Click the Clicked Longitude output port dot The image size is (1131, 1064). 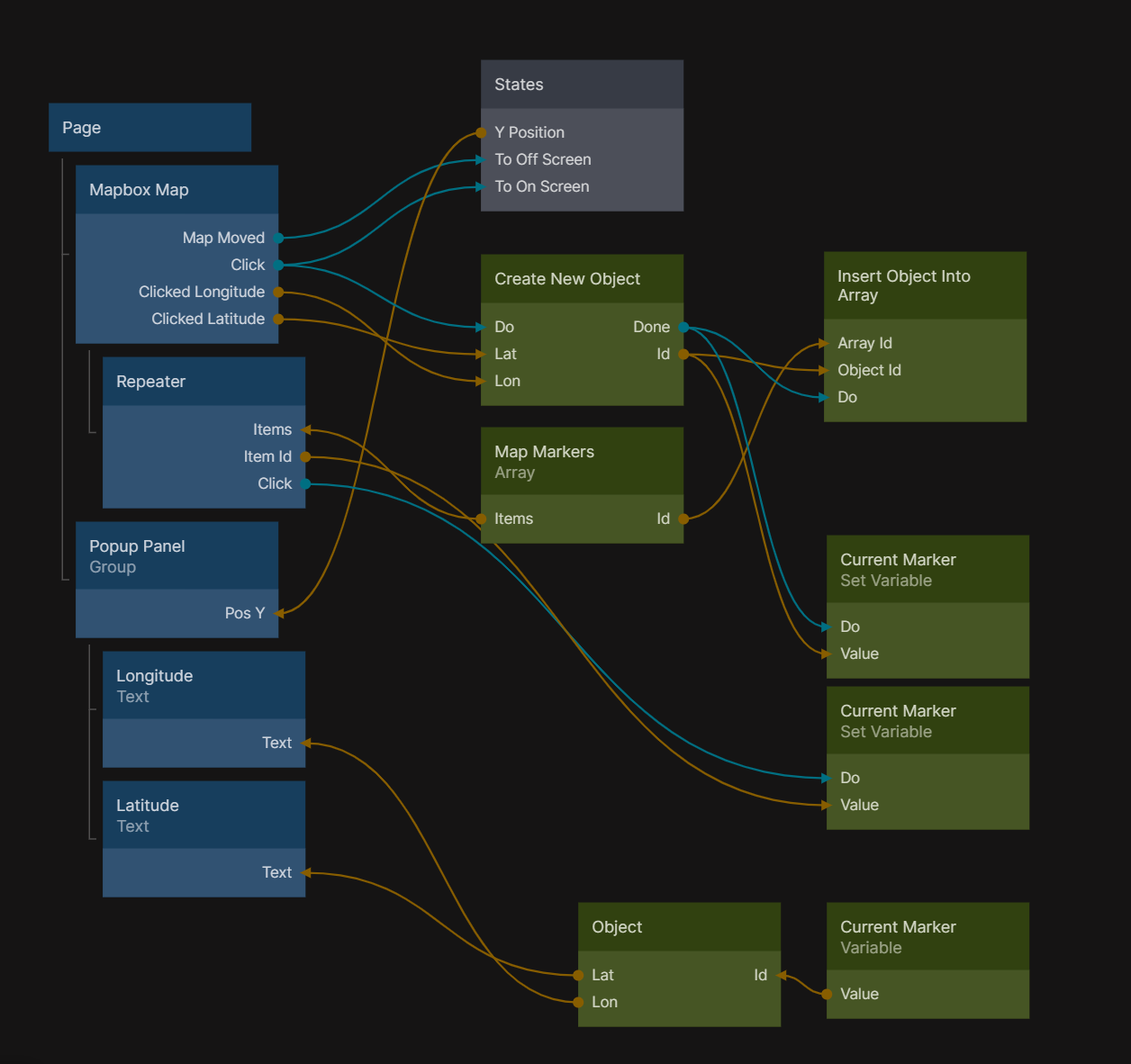click(x=279, y=293)
